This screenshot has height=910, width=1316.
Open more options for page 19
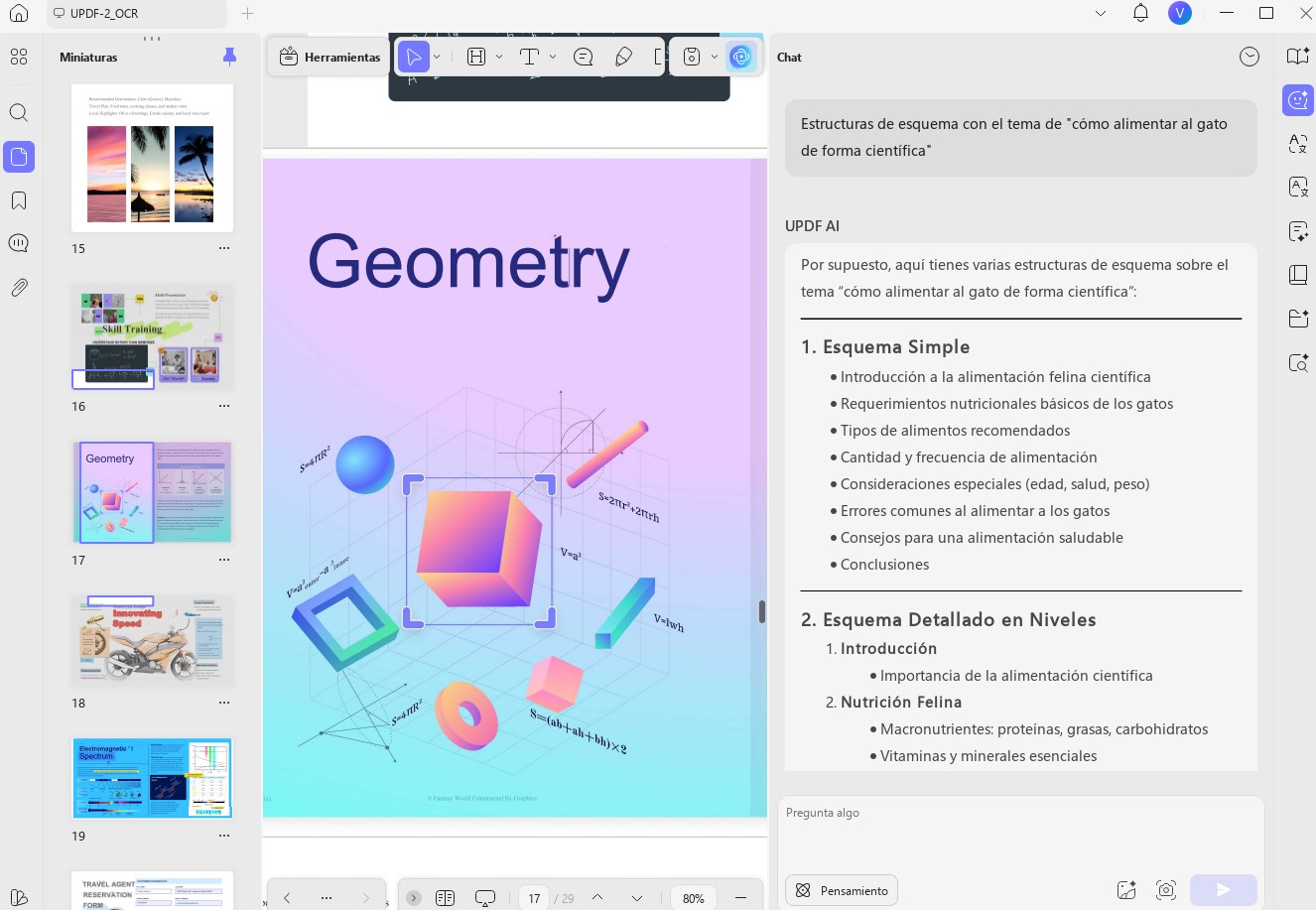224,837
